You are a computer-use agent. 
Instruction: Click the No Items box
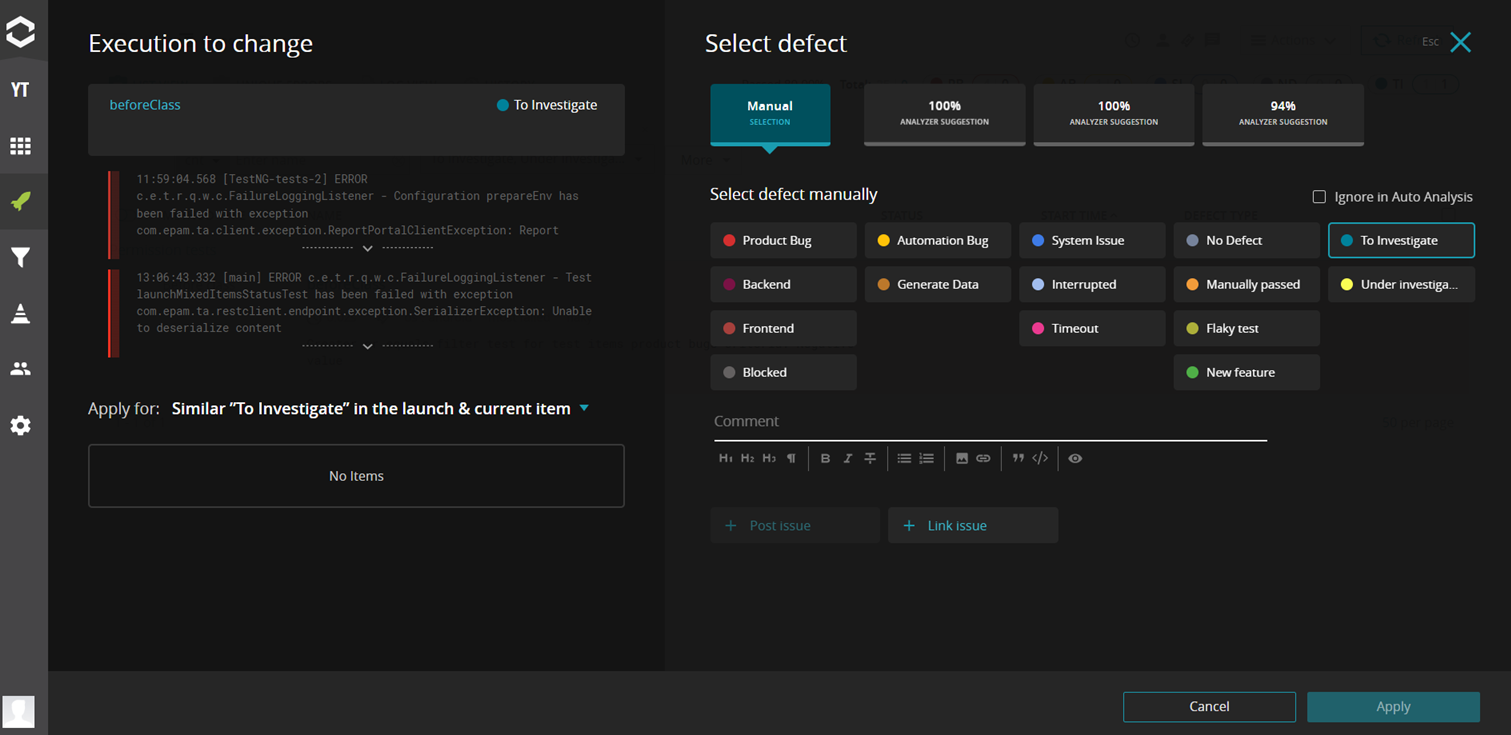point(356,476)
